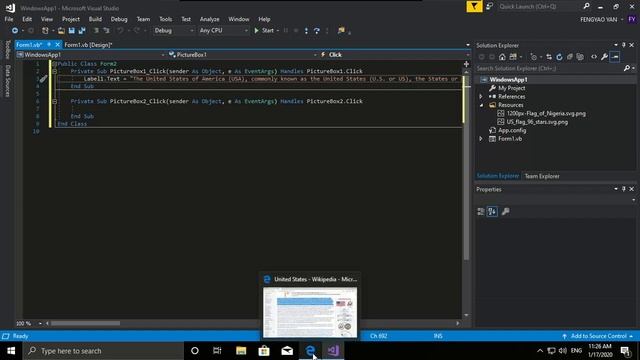Click the Categorized icon in Properties panel

481,211
